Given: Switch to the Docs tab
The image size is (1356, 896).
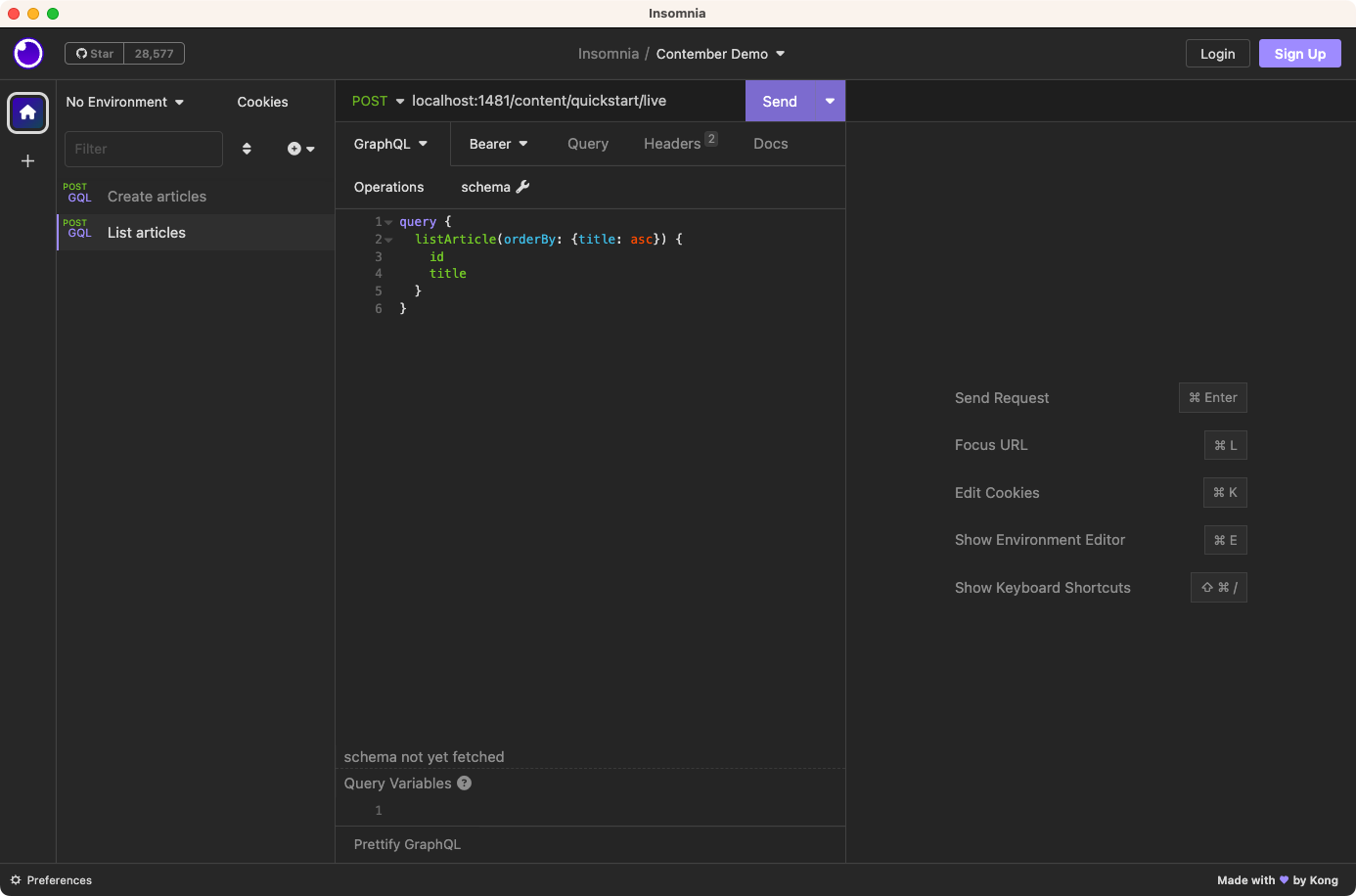Looking at the screenshot, I should (x=770, y=144).
